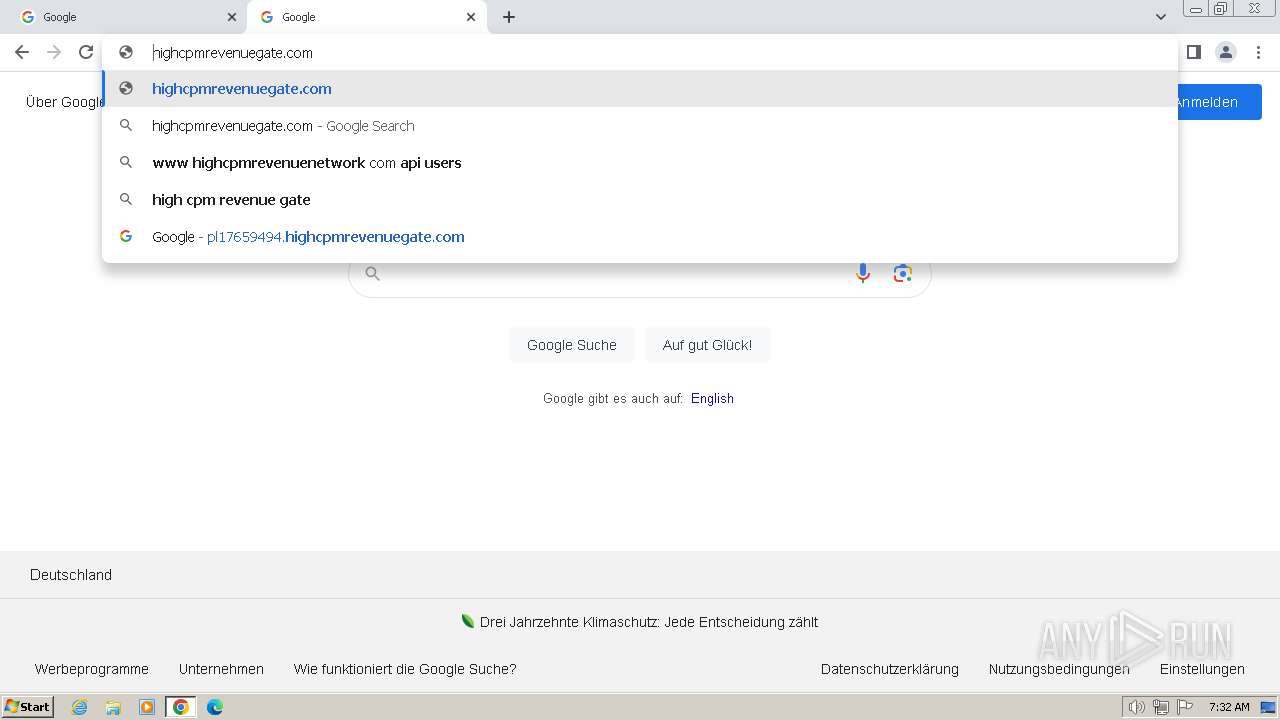The height and width of the screenshot is (720, 1280).
Task: Open Windows Media Player taskbar icon
Action: pyautogui.click(x=147, y=707)
